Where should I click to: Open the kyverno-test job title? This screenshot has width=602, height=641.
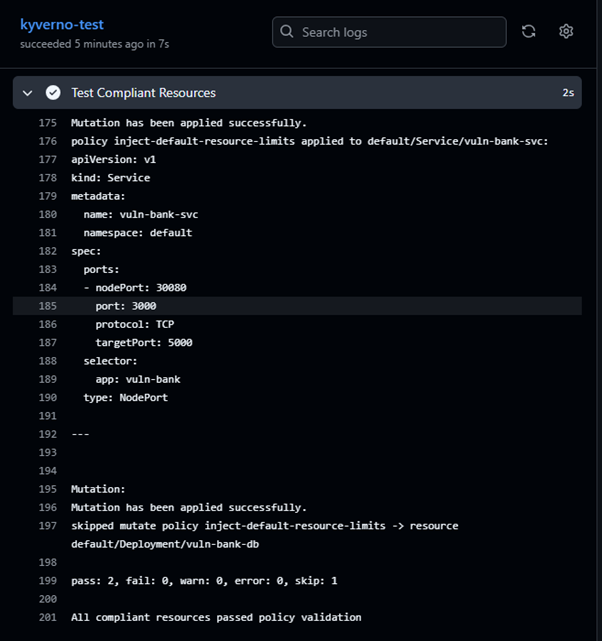click(62, 24)
